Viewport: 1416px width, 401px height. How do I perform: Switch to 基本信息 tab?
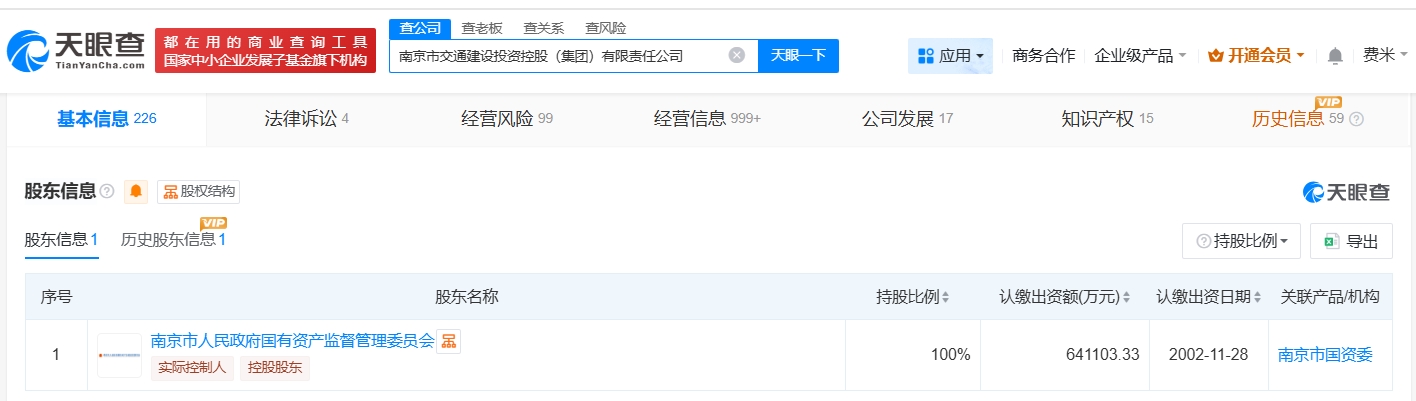click(107, 119)
